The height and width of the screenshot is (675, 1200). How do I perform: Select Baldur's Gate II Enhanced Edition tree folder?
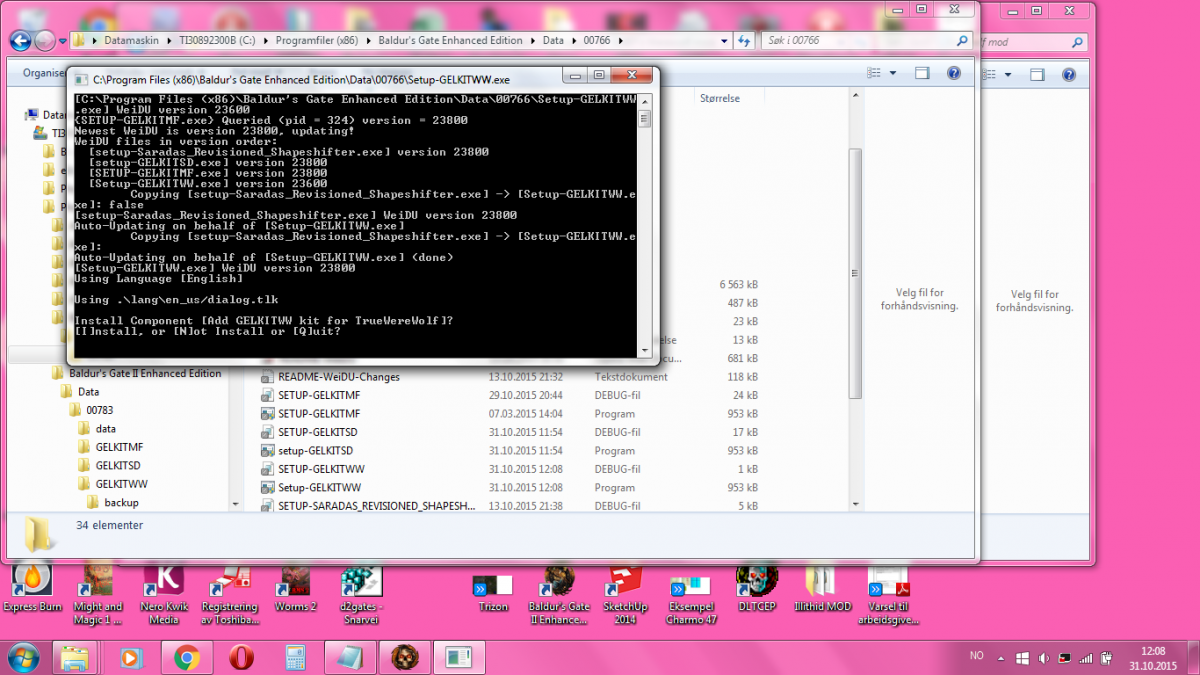[x=145, y=373]
